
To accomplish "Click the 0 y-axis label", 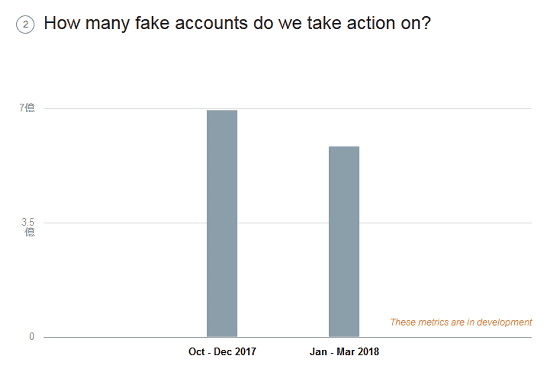I will point(32,337).
